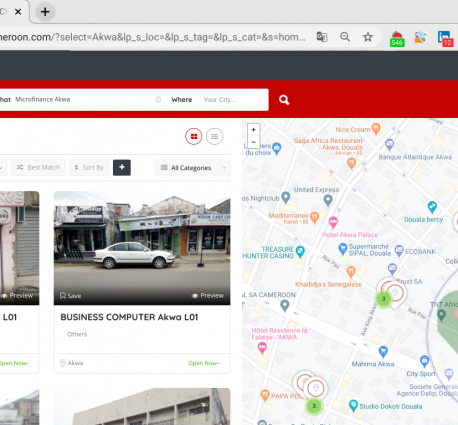The height and width of the screenshot is (425, 458).
Task: Open the extension with the 546 badge
Action: (x=397, y=38)
